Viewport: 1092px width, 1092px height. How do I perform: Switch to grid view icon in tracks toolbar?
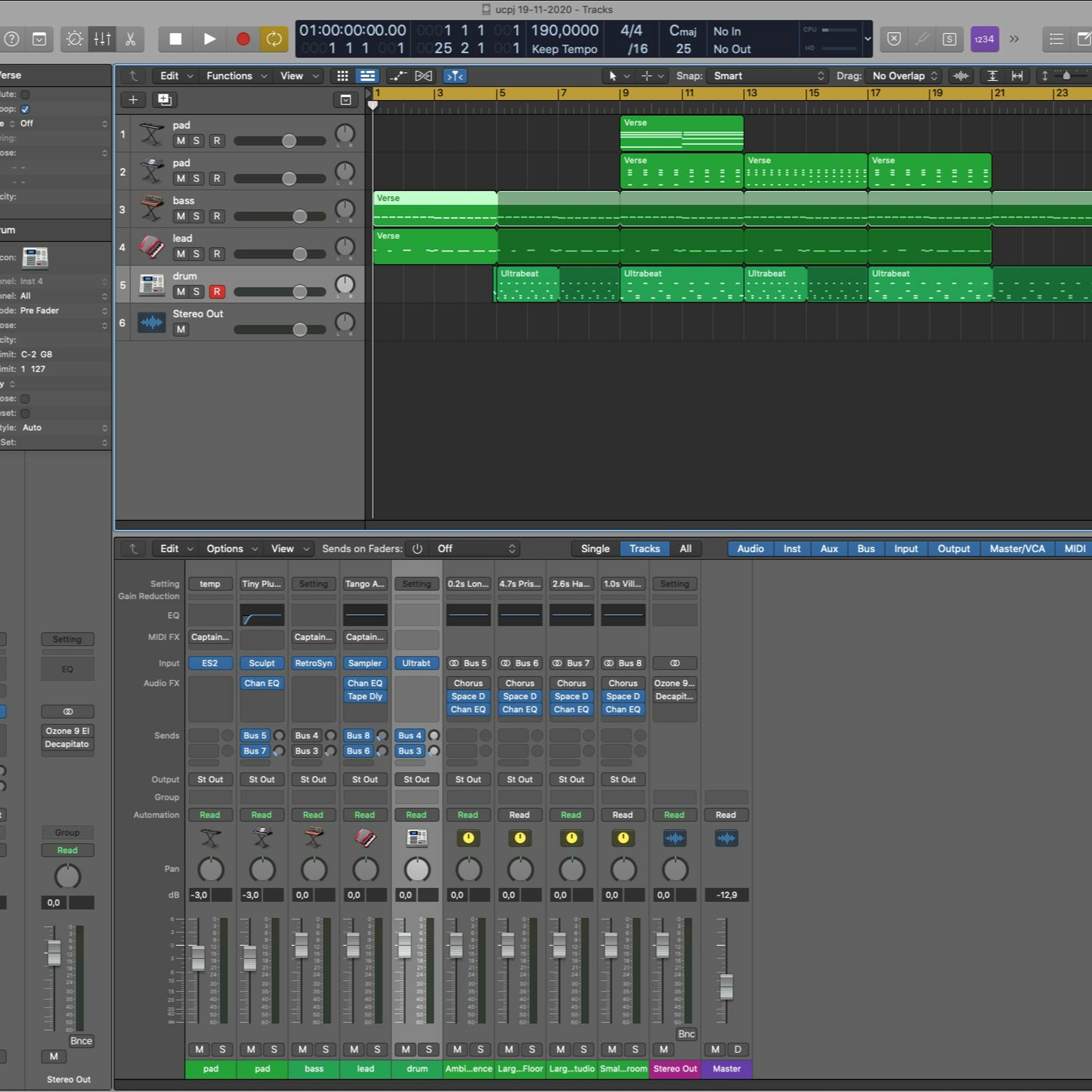point(343,76)
